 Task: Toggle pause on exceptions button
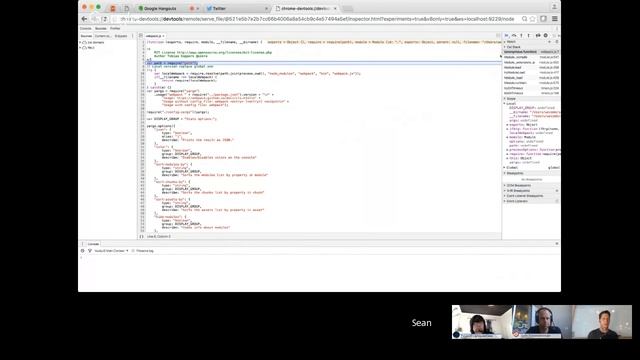546,36
